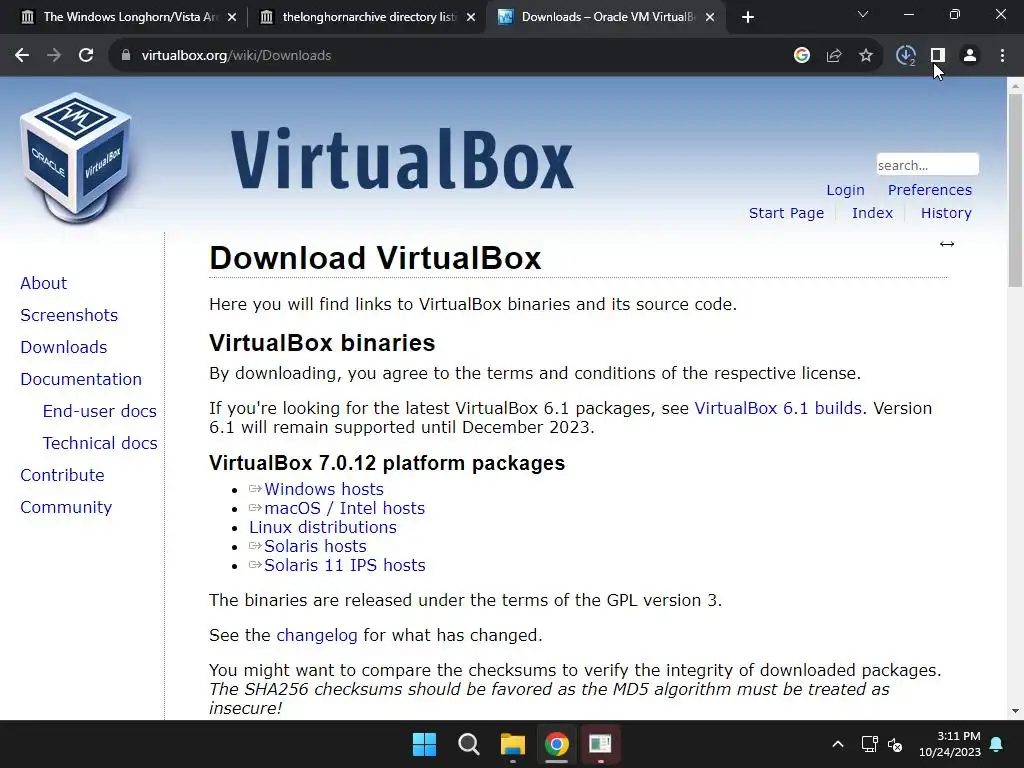Open the Google icon in address bar
The width and height of the screenshot is (1024, 768).
coord(802,56)
